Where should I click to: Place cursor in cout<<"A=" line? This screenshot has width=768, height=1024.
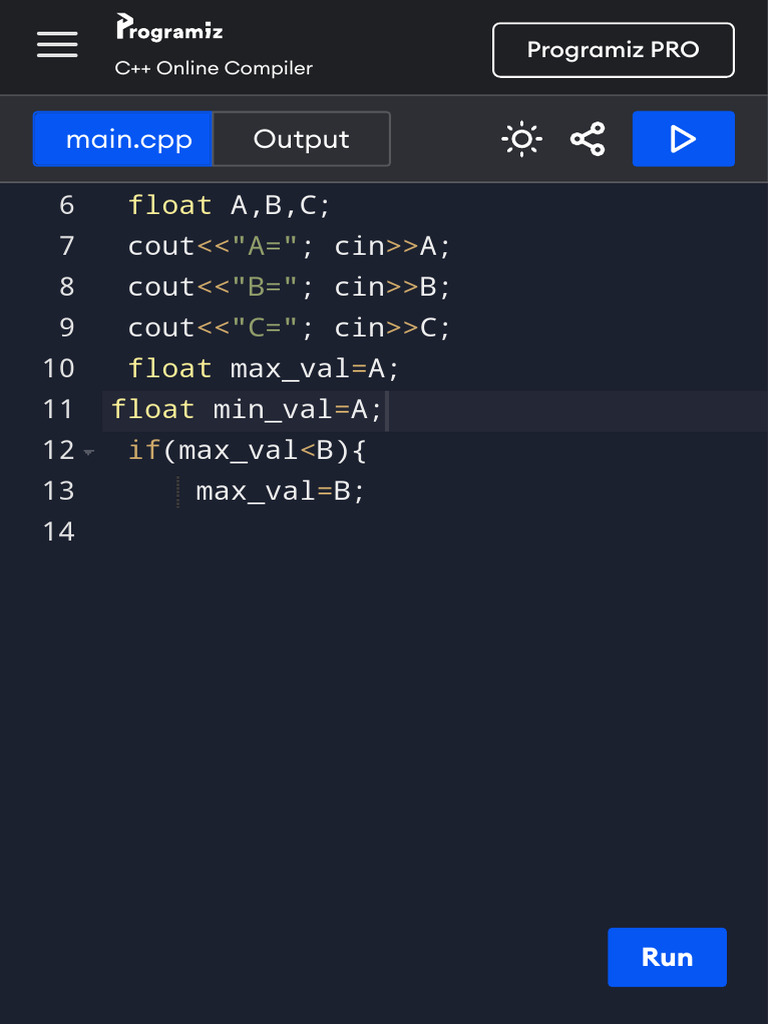pyautogui.click(x=289, y=247)
